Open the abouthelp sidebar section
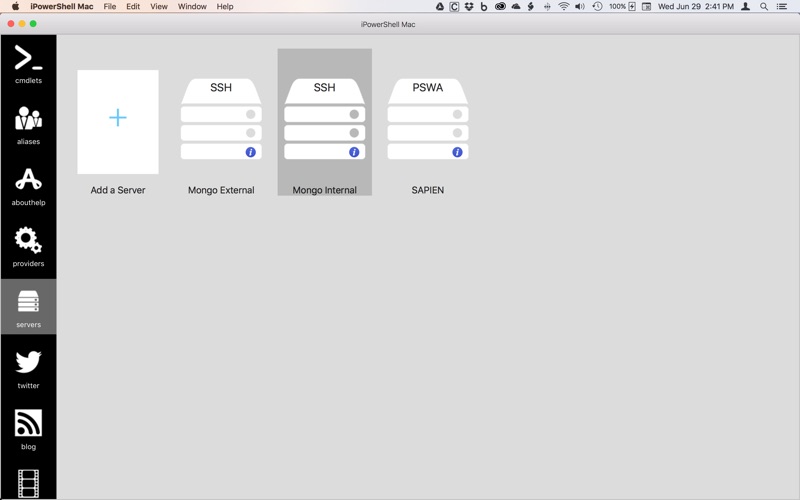This screenshot has width=800, height=500. 29,187
